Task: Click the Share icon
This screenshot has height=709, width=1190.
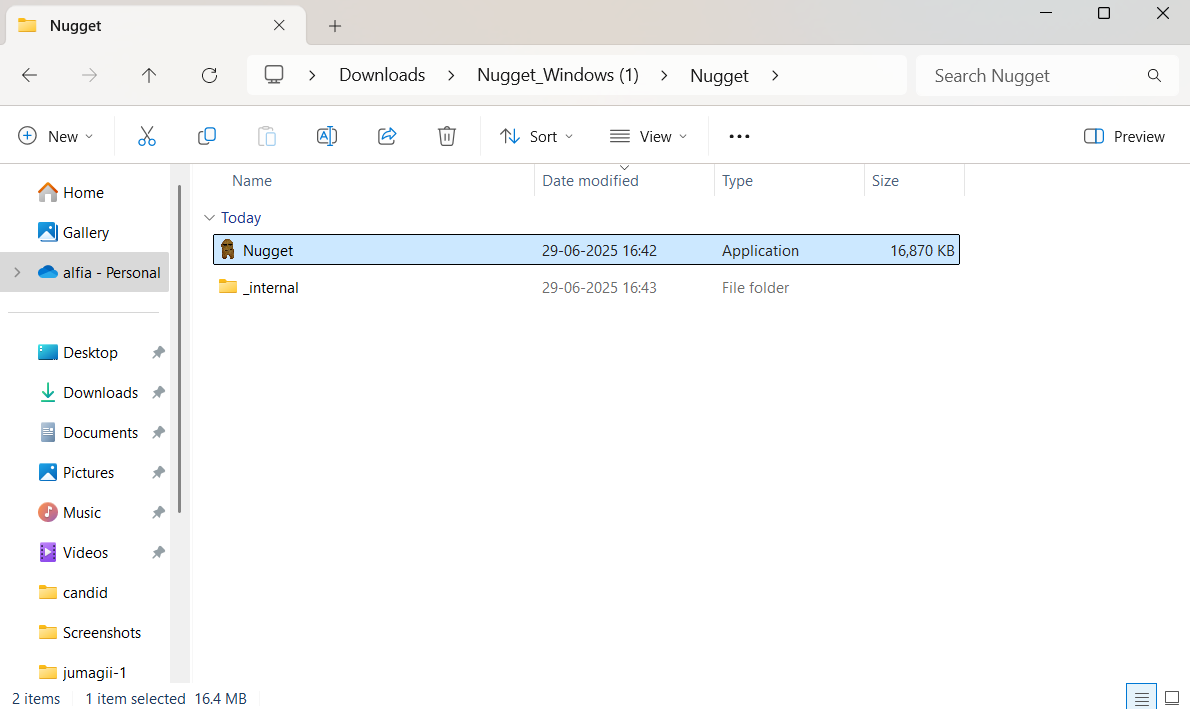Action: pyautogui.click(x=387, y=137)
